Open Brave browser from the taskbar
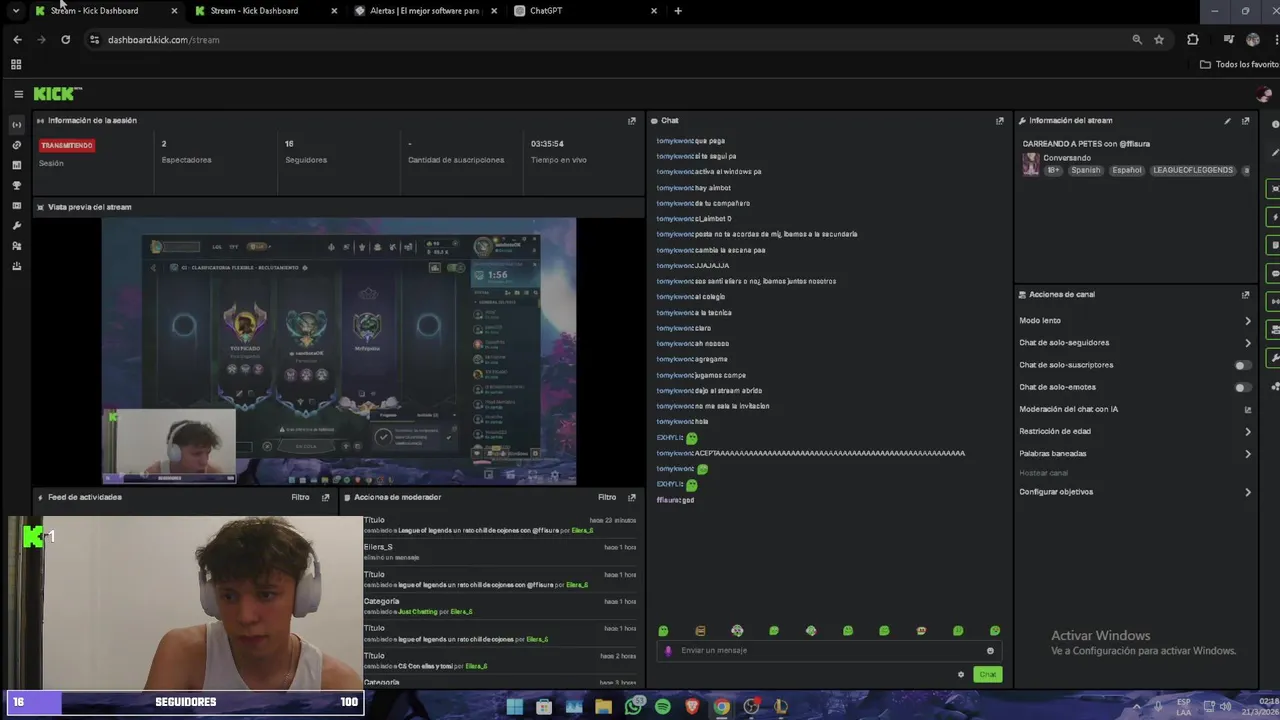Viewport: 1280px width, 720px height. point(692,707)
